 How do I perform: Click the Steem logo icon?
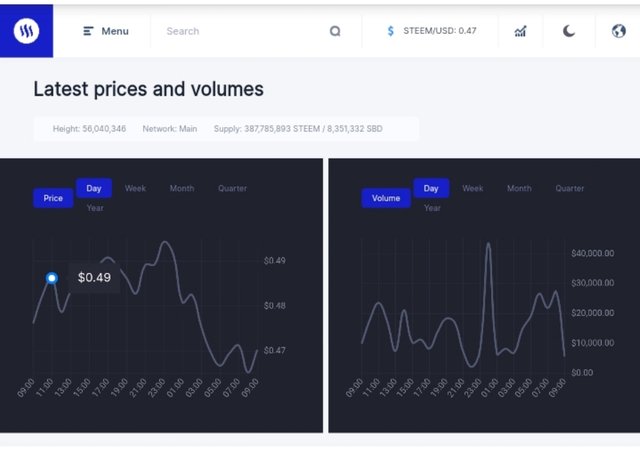(26, 31)
